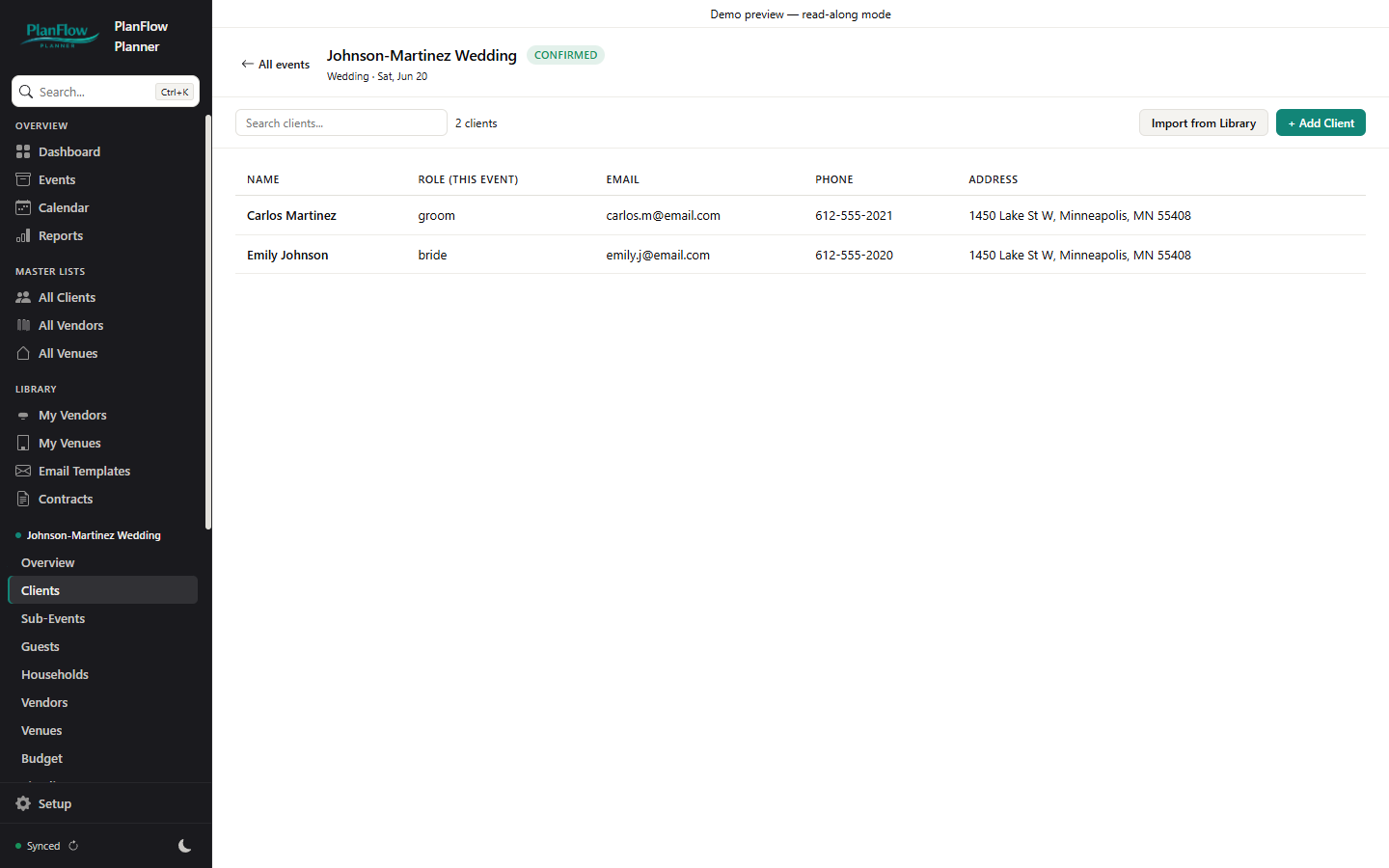The height and width of the screenshot is (868, 1389).
Task: Click the back arrow beside All events
Action: click(247, 64)
